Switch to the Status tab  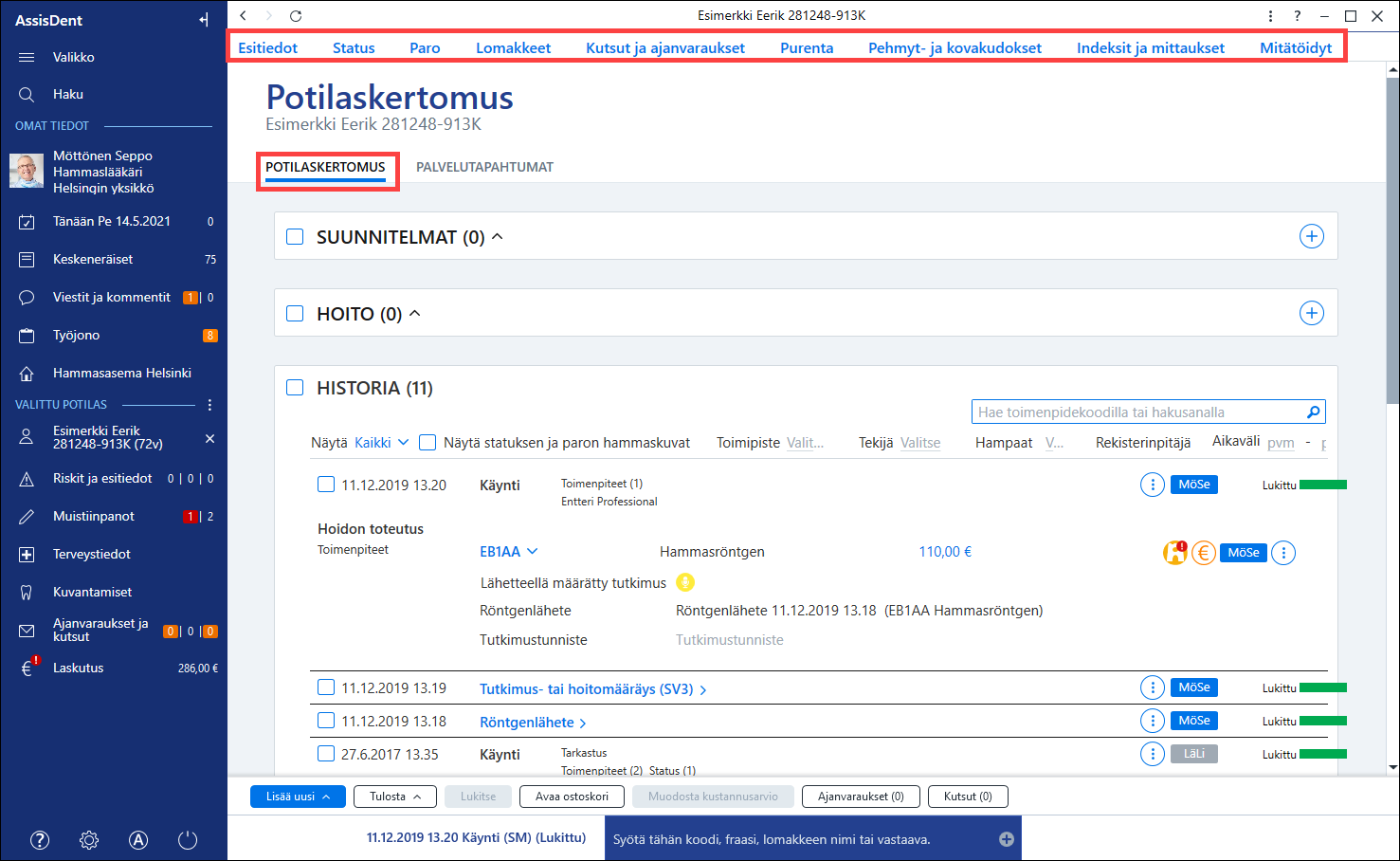[x=354, y=47]
